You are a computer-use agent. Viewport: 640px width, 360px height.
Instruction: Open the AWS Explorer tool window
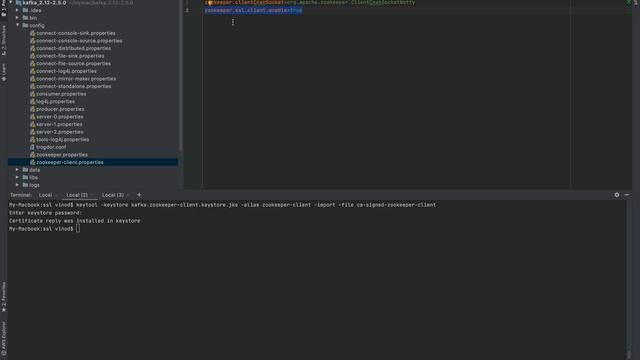[4, 338]
